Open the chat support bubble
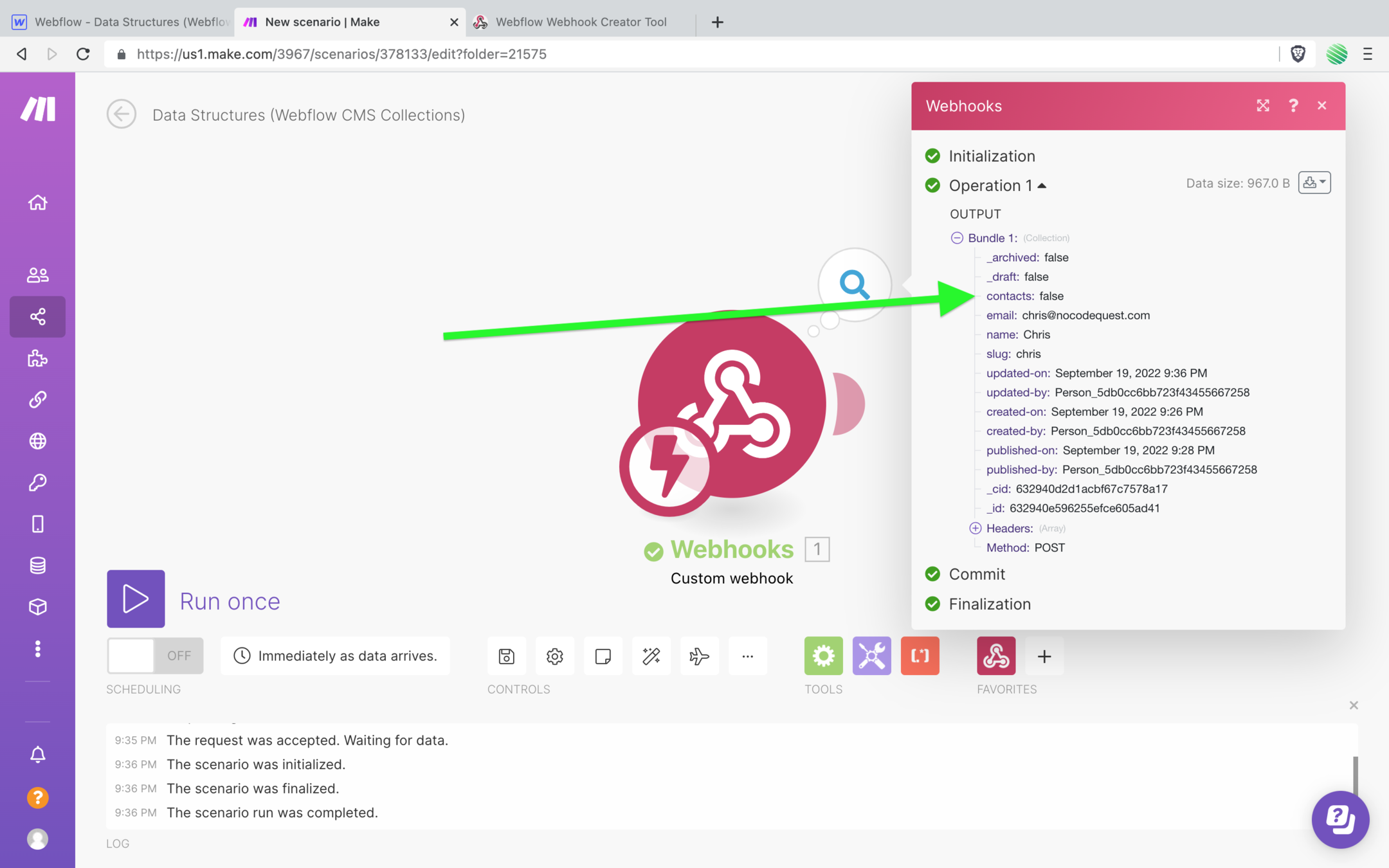 pos(1340,819)
